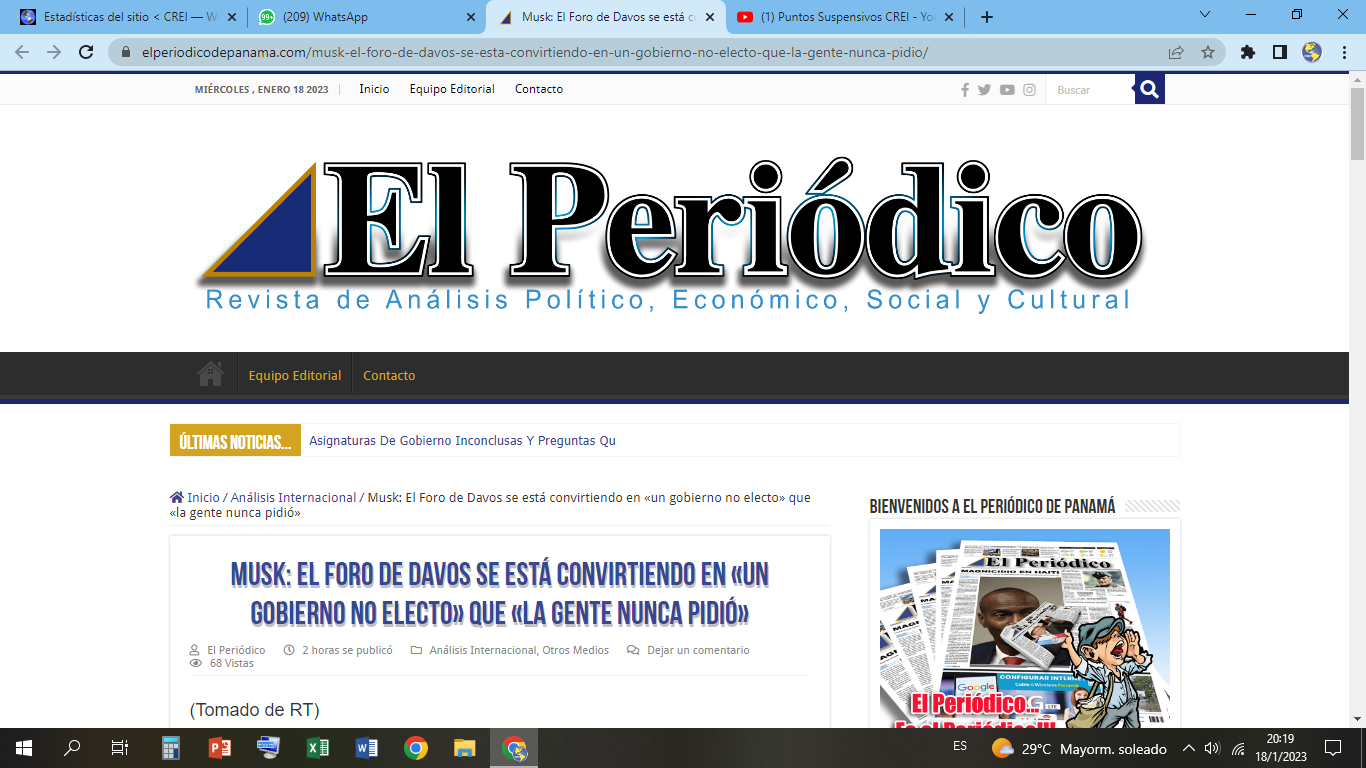This screenshot has width=1366, height=768.
Task: Open Word from the taskbar
Action: pyautogui.click(x=366, y=748)
